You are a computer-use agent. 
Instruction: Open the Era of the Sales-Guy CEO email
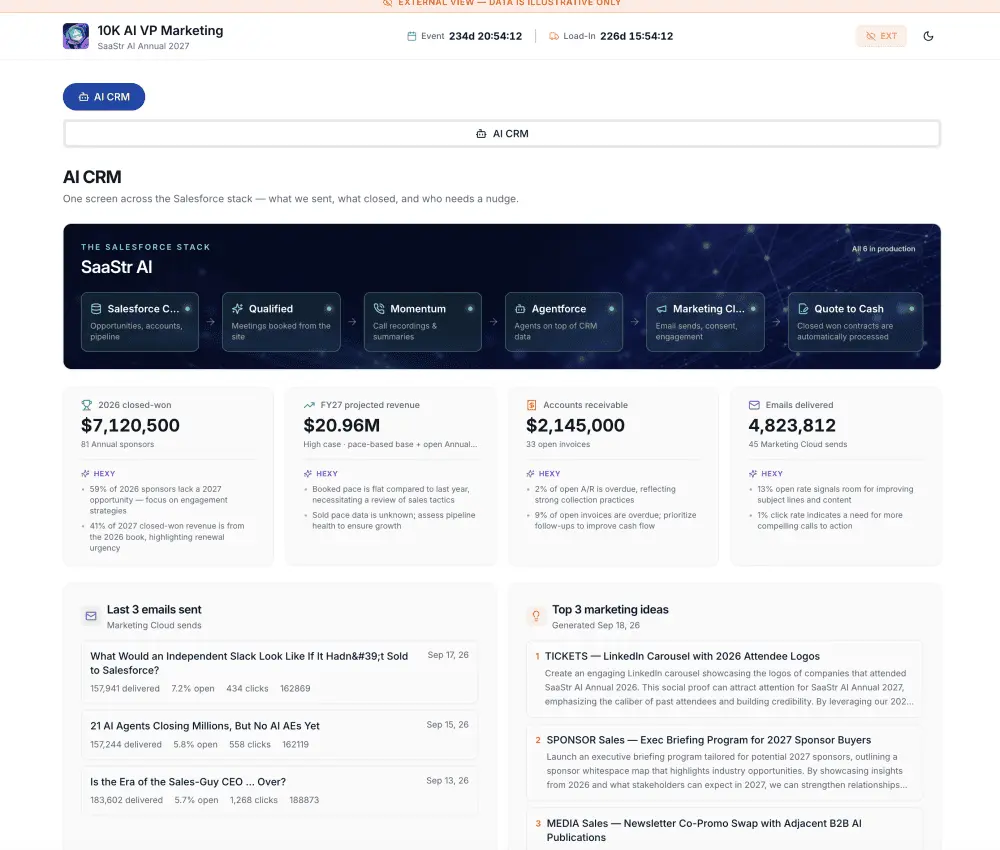pyautogui.click(x=279, y=791)
